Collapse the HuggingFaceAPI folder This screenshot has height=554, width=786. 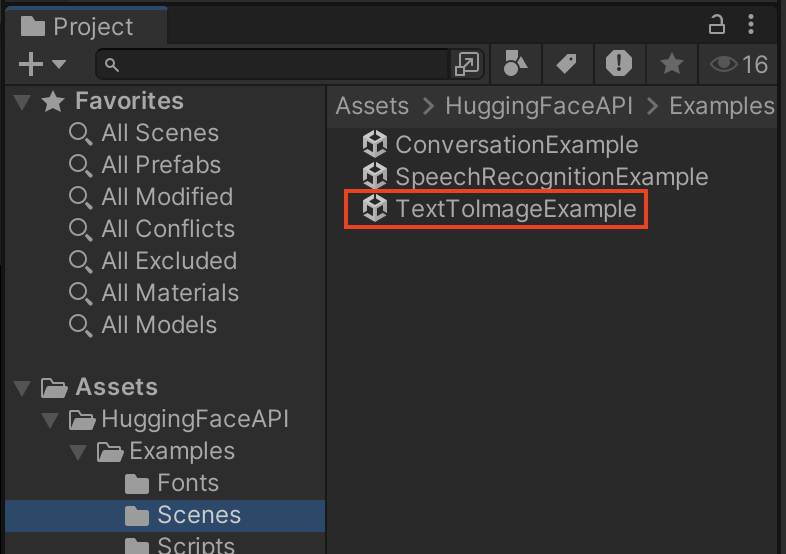point(50,420)
